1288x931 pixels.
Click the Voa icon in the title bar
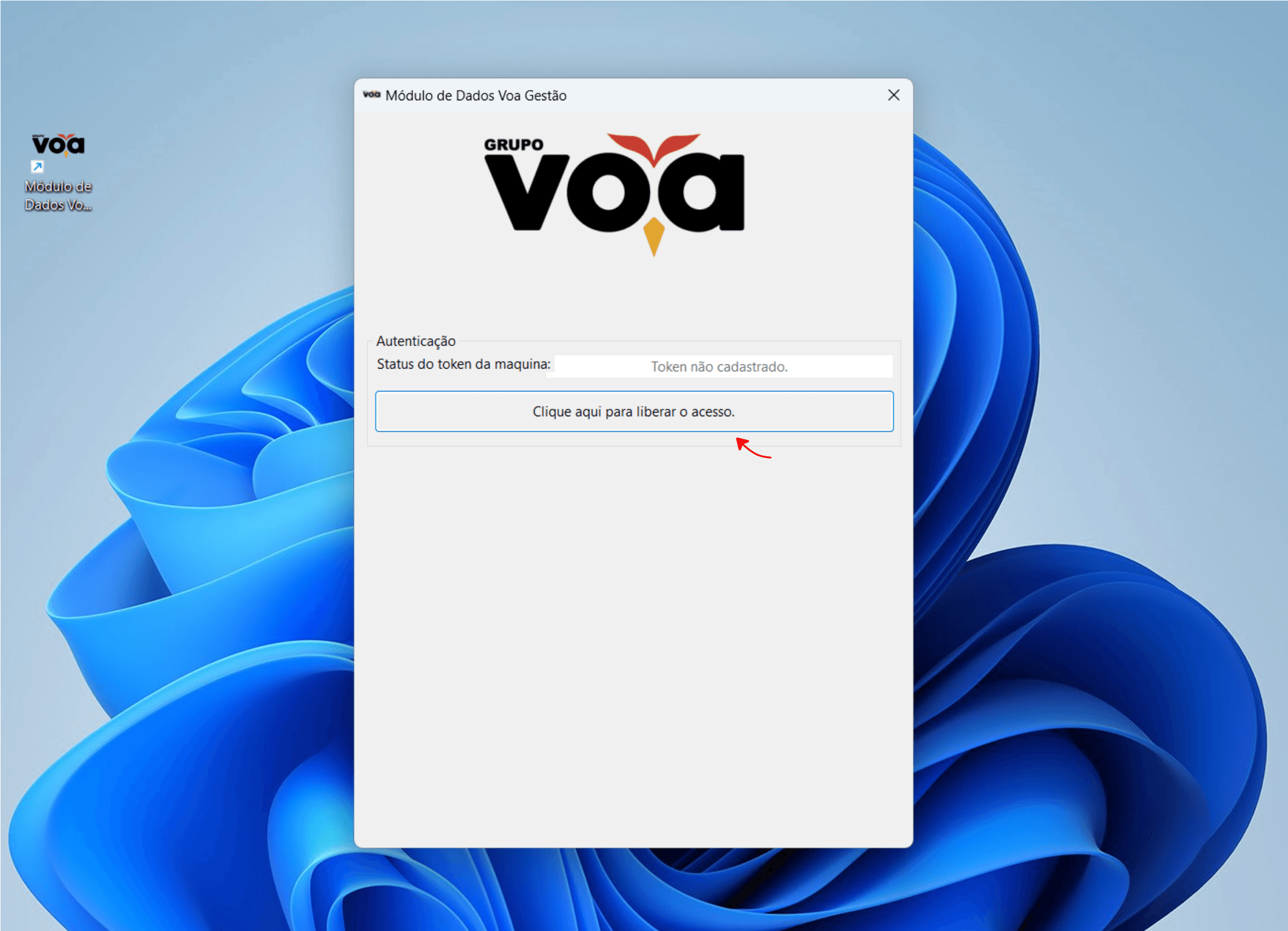pyautogui.click(x=371, y=95)
